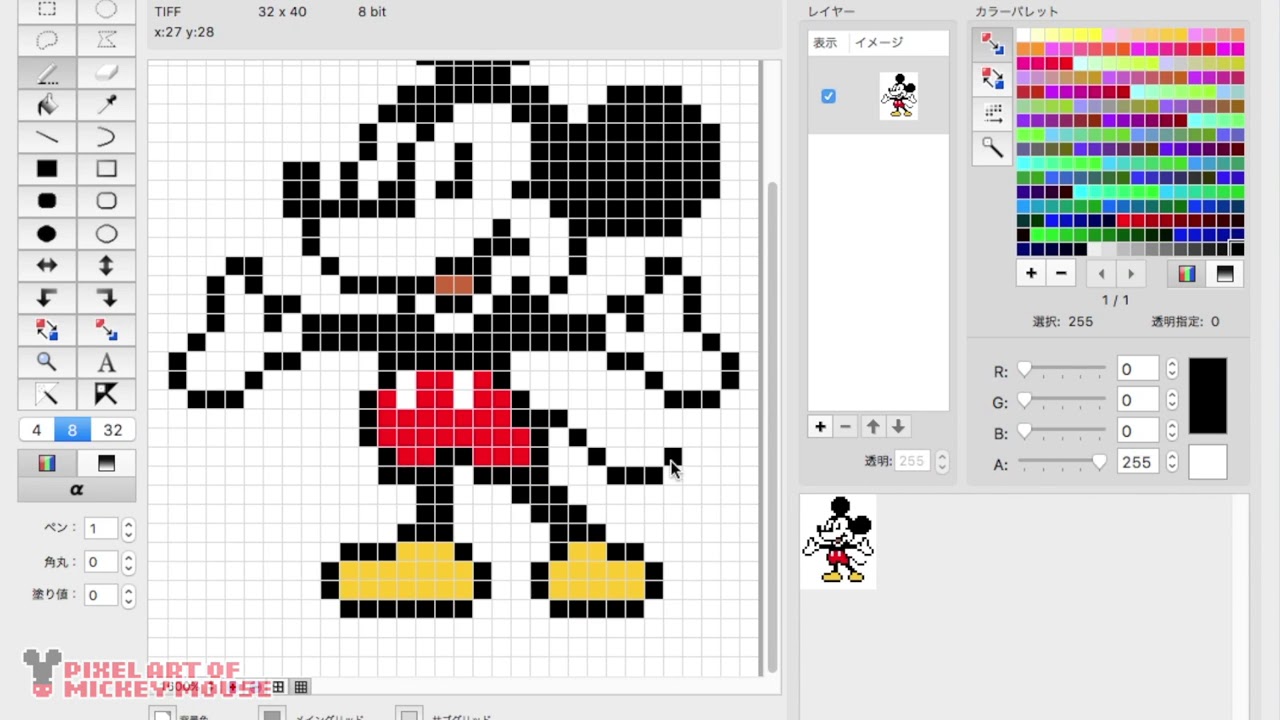Click the 角丸 corner radius field
This screenshot has width=1280, height=720.
(x=100, y=562)
